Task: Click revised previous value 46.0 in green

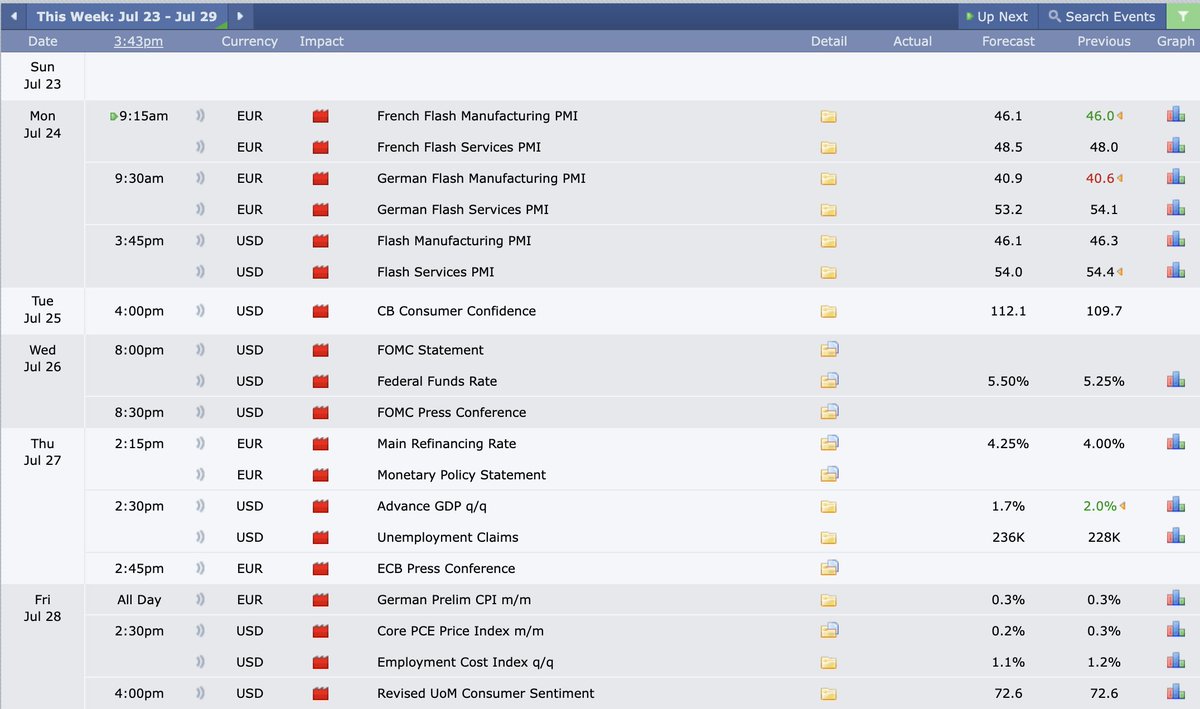Action: coord(1100,116)
